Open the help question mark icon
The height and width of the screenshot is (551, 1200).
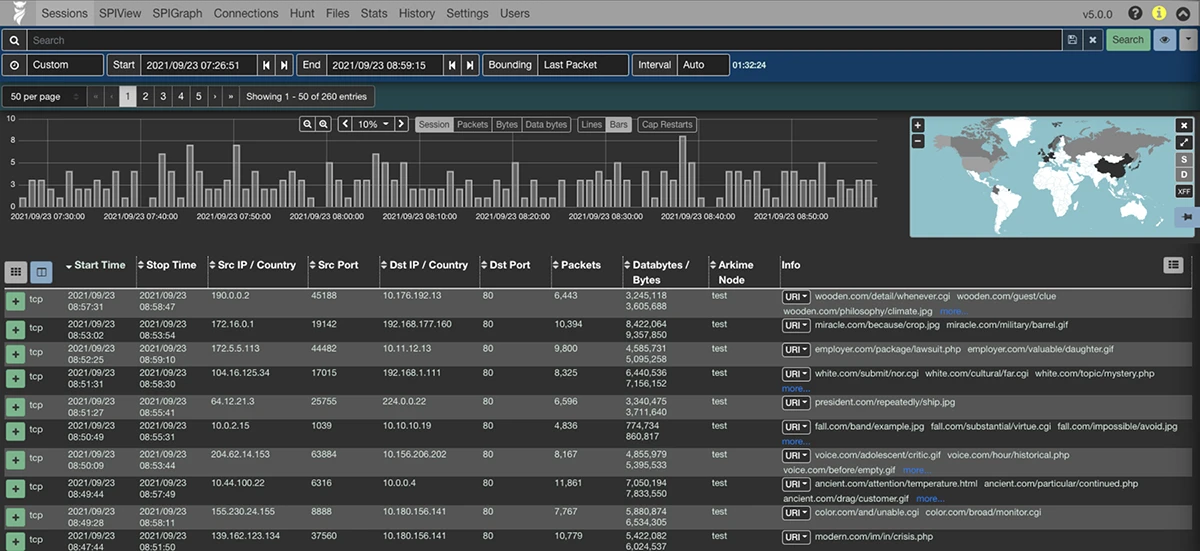pos(1135,13)
